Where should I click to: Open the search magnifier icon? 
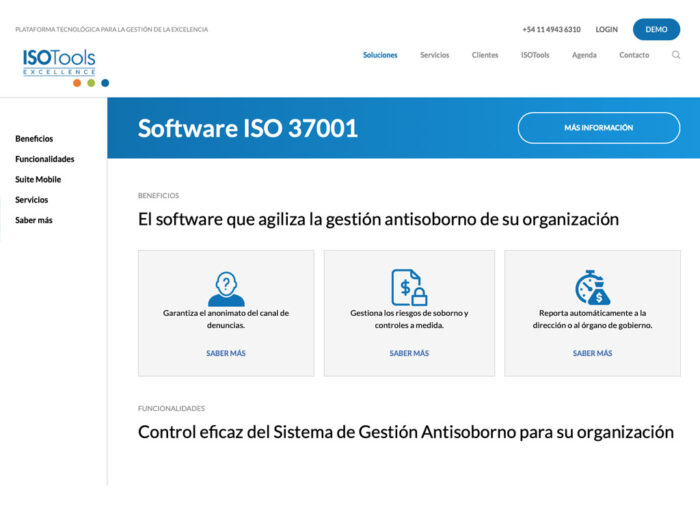point(676,55)
